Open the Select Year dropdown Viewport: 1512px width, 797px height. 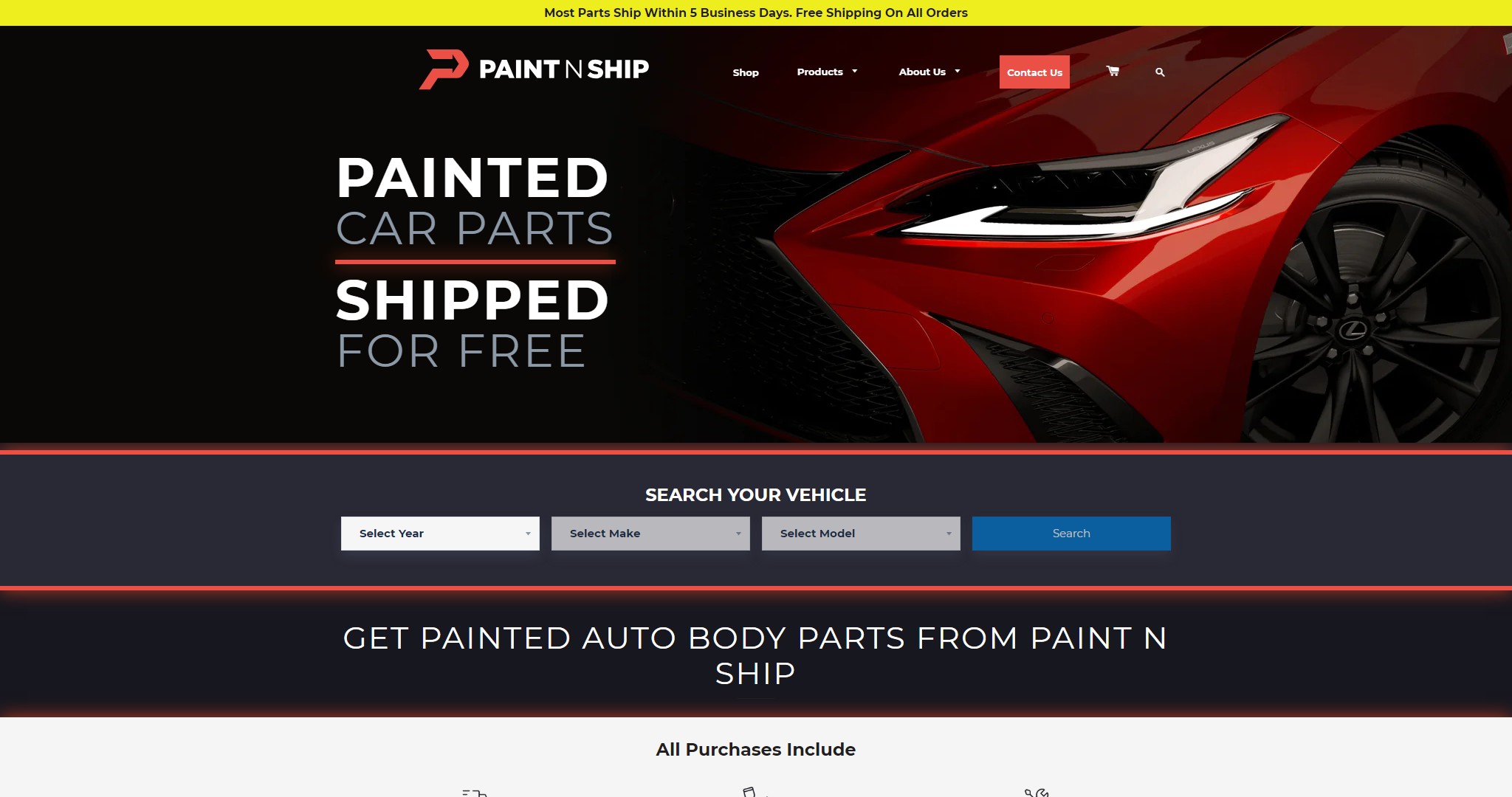[440, 534]
